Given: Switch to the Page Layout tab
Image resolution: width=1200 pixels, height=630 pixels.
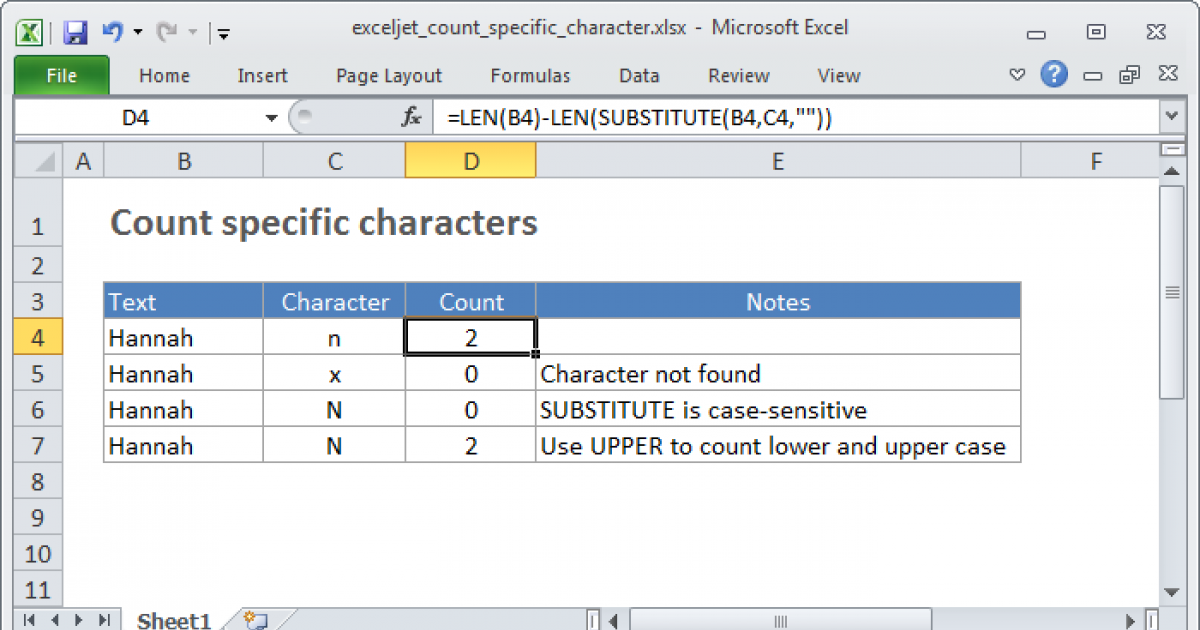Looking at the screenshot, I should [x=388, y=76].
